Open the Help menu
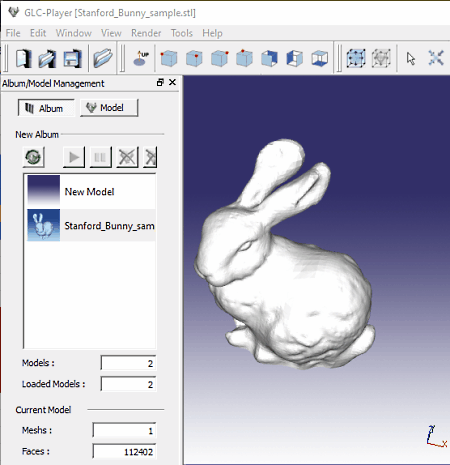 [212, 33]
